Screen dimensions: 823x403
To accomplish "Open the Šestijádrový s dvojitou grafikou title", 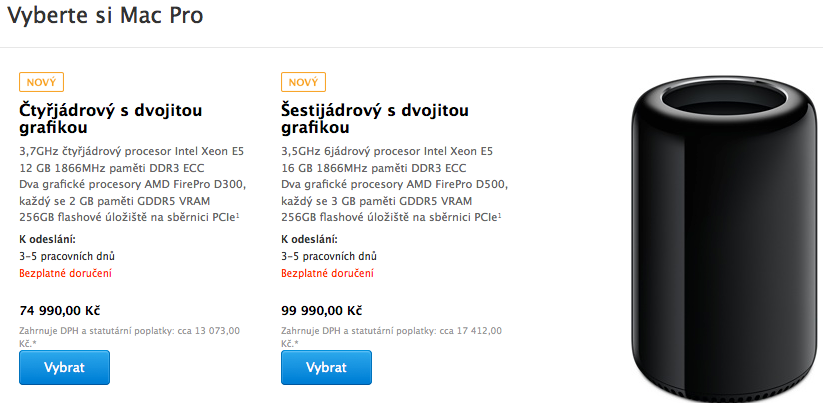I will point(375,119).
